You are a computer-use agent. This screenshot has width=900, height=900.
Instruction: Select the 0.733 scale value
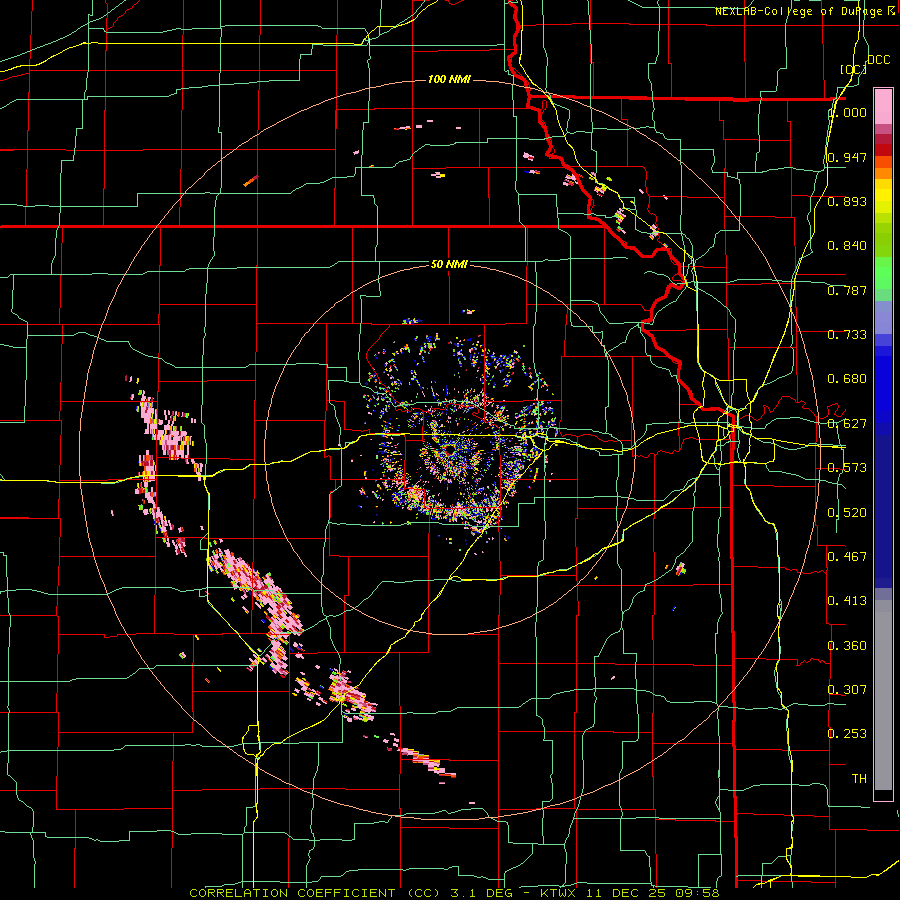[x=847, y=335]
